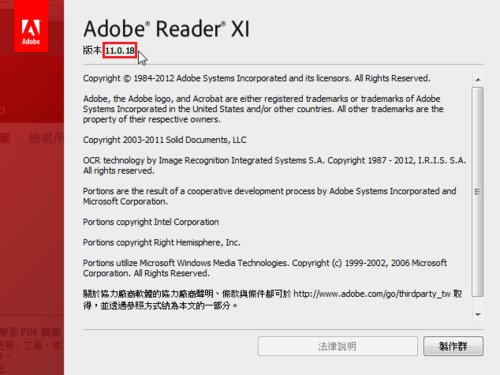Click the 製作群 credits button
Image resolution: width=500 pixels, height=375 pixels.
tap(453, 346)
